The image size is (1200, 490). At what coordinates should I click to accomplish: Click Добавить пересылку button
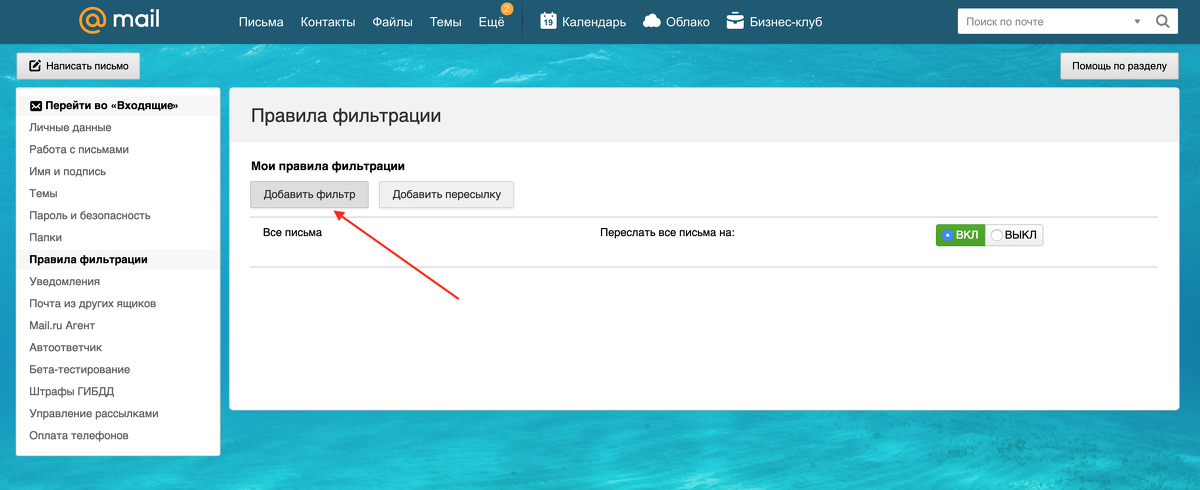pyautogui.click(x=446, y=194)
